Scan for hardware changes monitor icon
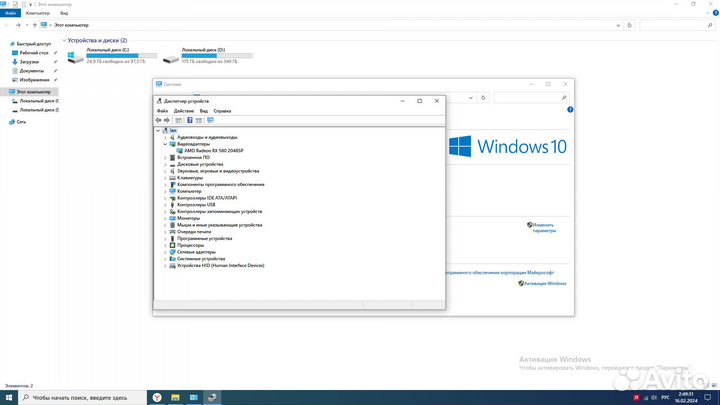This screenshot has width=720, height=405. tap(210, 120)
